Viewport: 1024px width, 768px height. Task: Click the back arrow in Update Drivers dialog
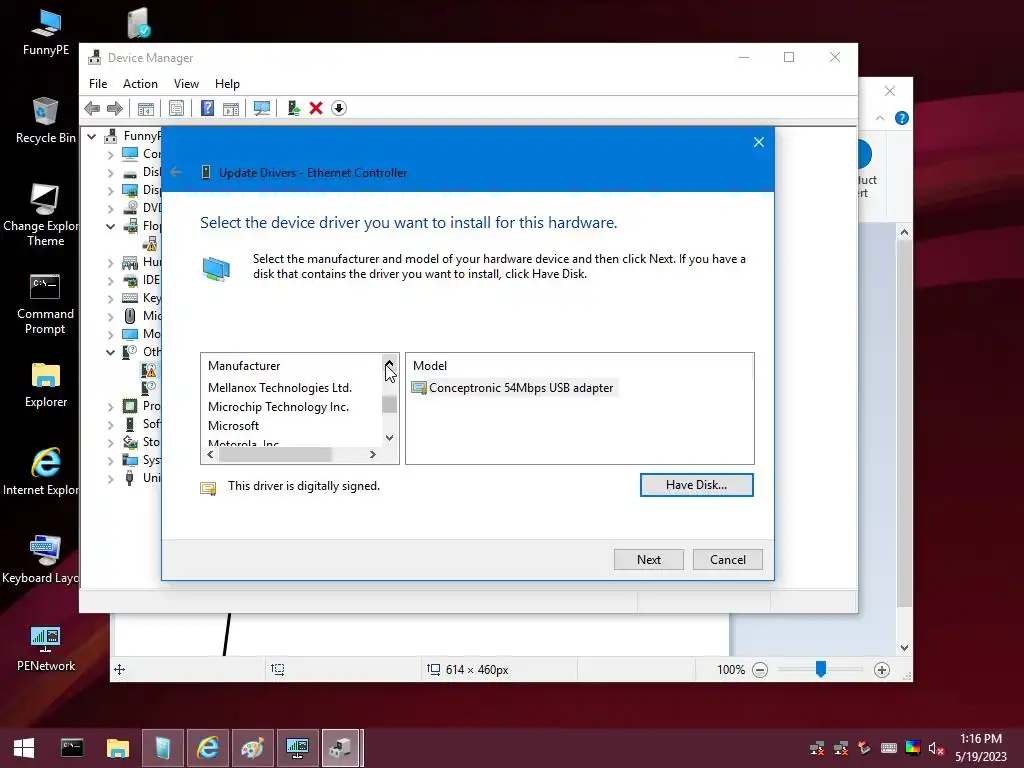tap(176, 172)
